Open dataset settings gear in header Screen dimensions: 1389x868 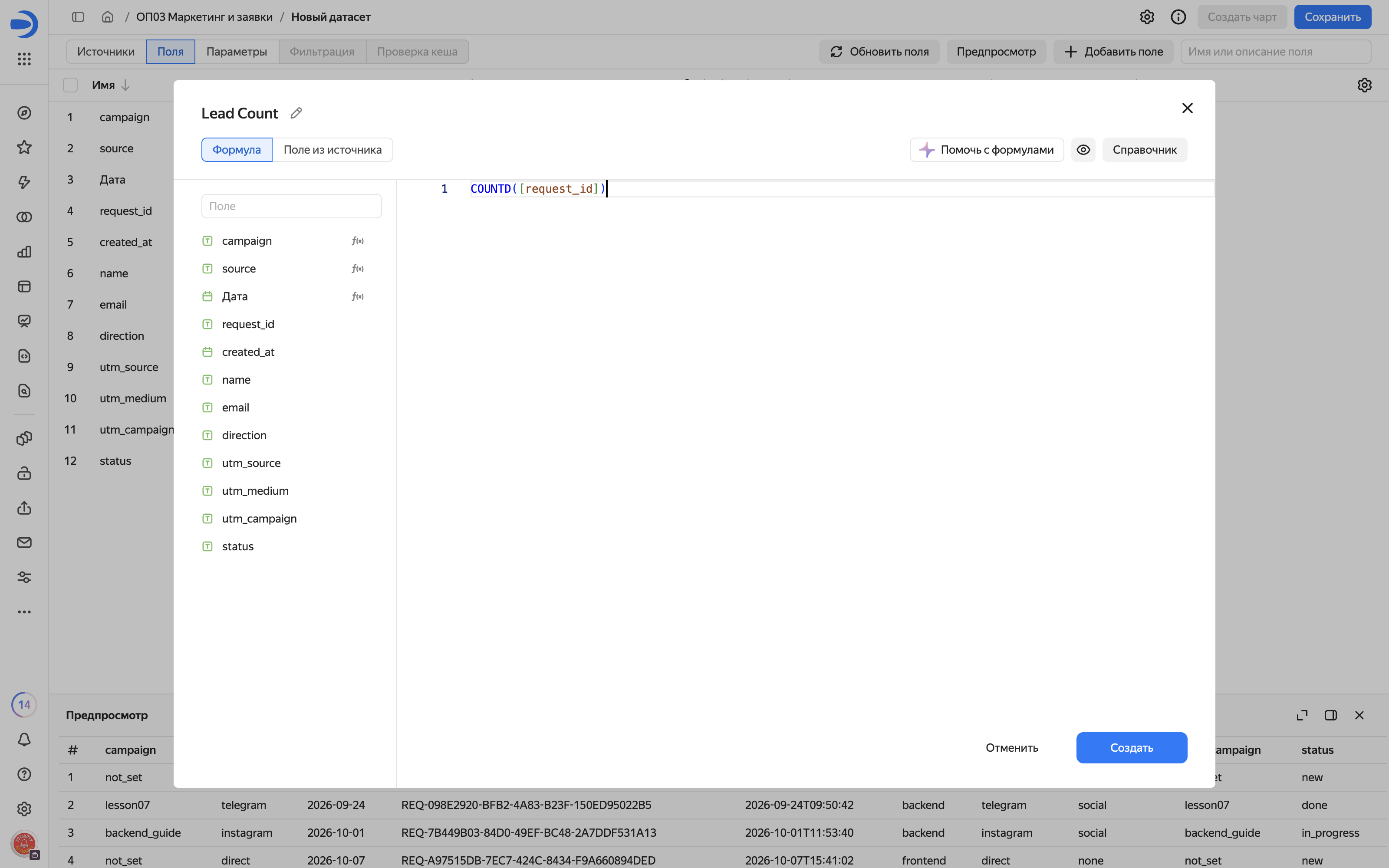point(1147,16)
